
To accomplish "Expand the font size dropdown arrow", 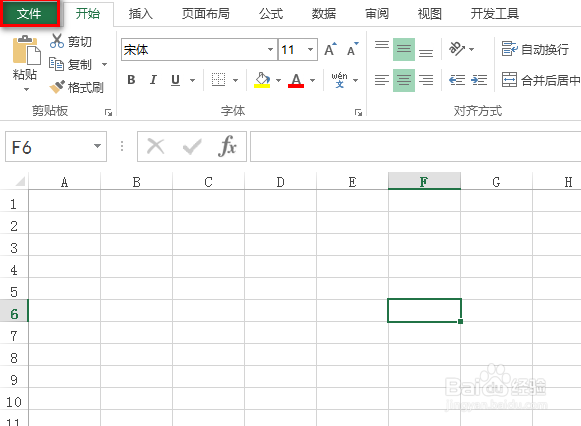I will point(311,49).
